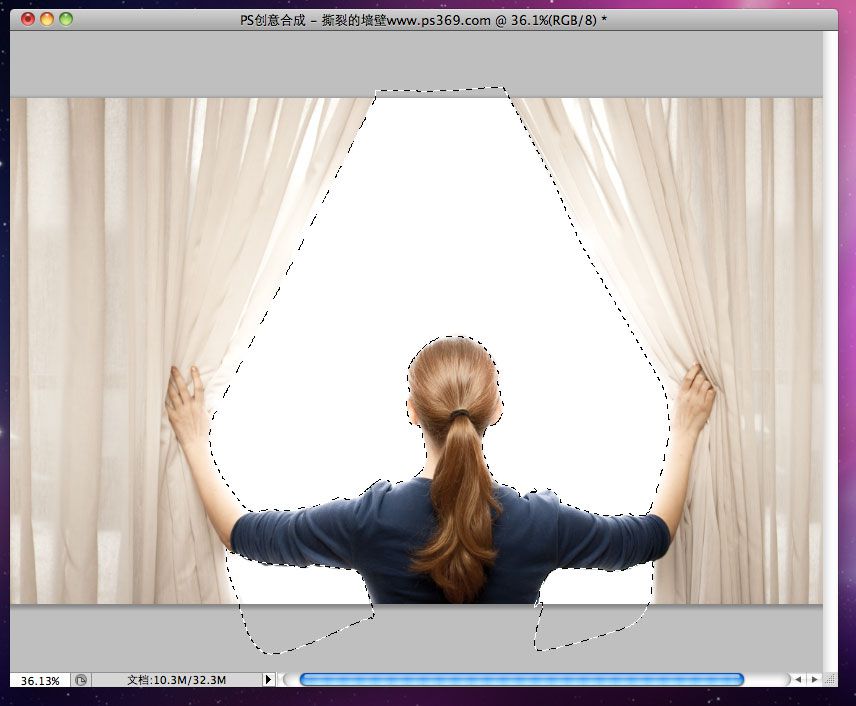Click the blue horizontal scrollbar thumb

[x=521, y=679]
